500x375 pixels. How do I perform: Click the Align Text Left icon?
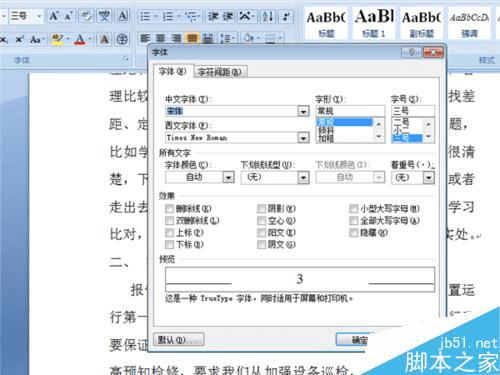pos(145,39)
